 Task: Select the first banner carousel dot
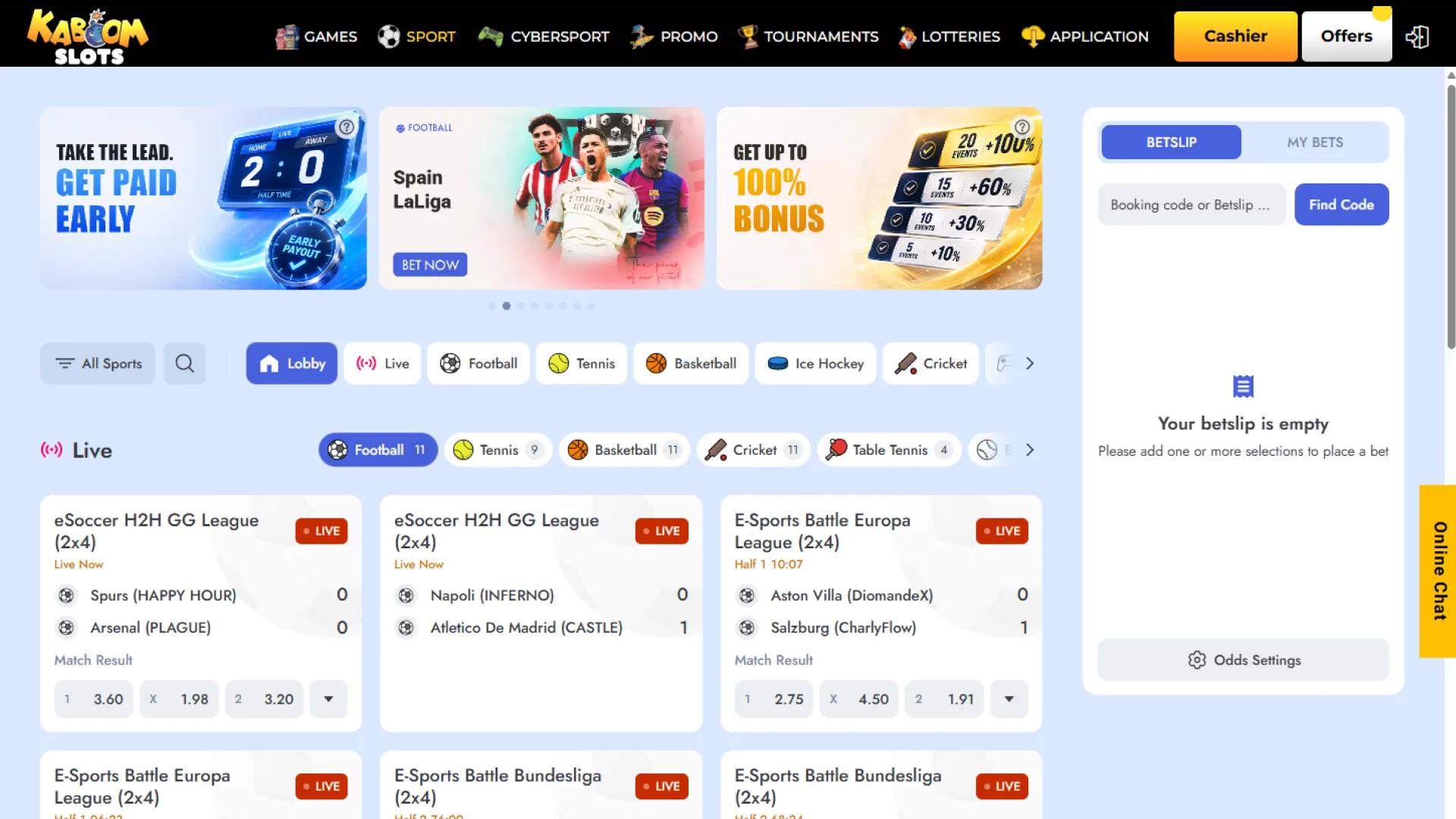click(492, 306)
